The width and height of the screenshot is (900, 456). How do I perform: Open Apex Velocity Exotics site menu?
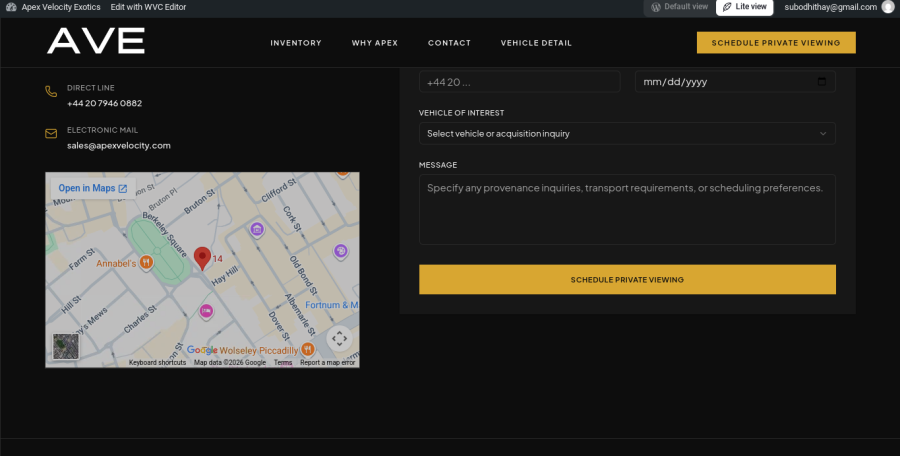61,7
